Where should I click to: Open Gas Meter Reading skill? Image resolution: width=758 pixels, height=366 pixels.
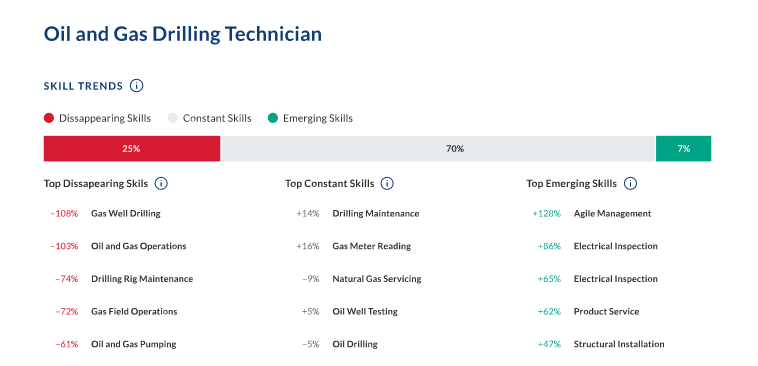pos(372,246)
